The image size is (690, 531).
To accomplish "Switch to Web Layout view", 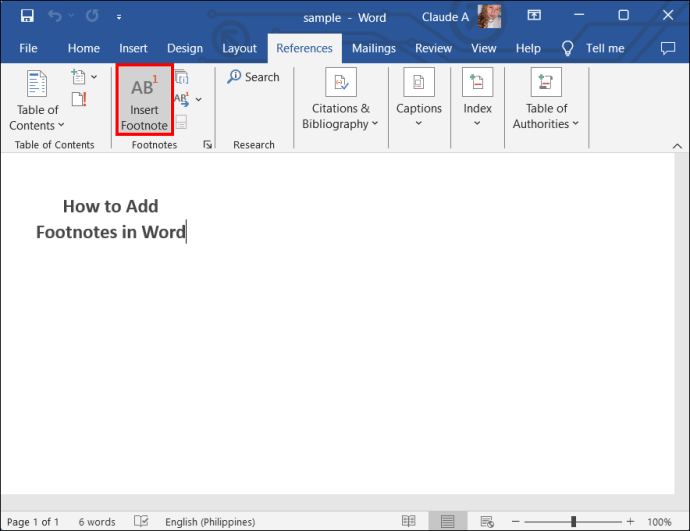I will point(487,522).
